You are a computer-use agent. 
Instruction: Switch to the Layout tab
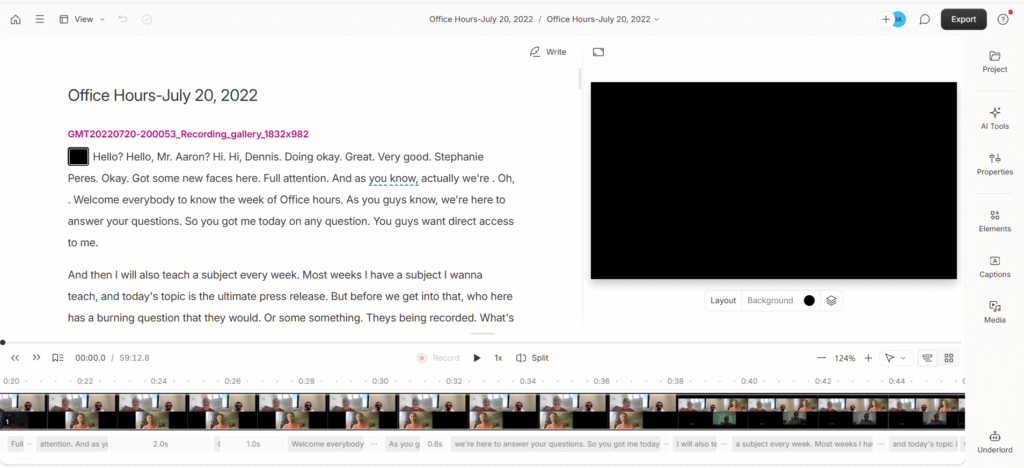pyautogui.click(x=723, y=300)
